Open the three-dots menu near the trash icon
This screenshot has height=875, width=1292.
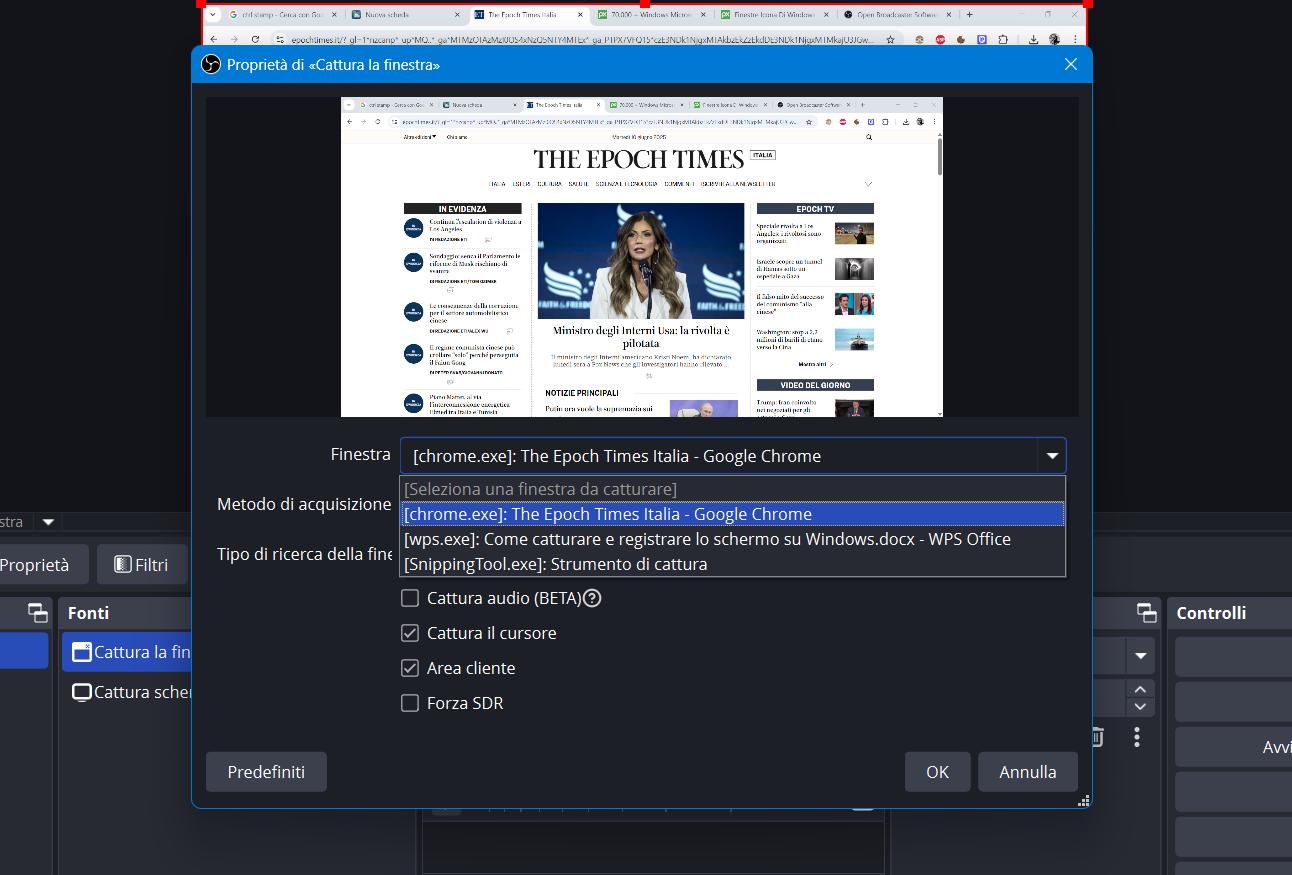pos(1137,737)
